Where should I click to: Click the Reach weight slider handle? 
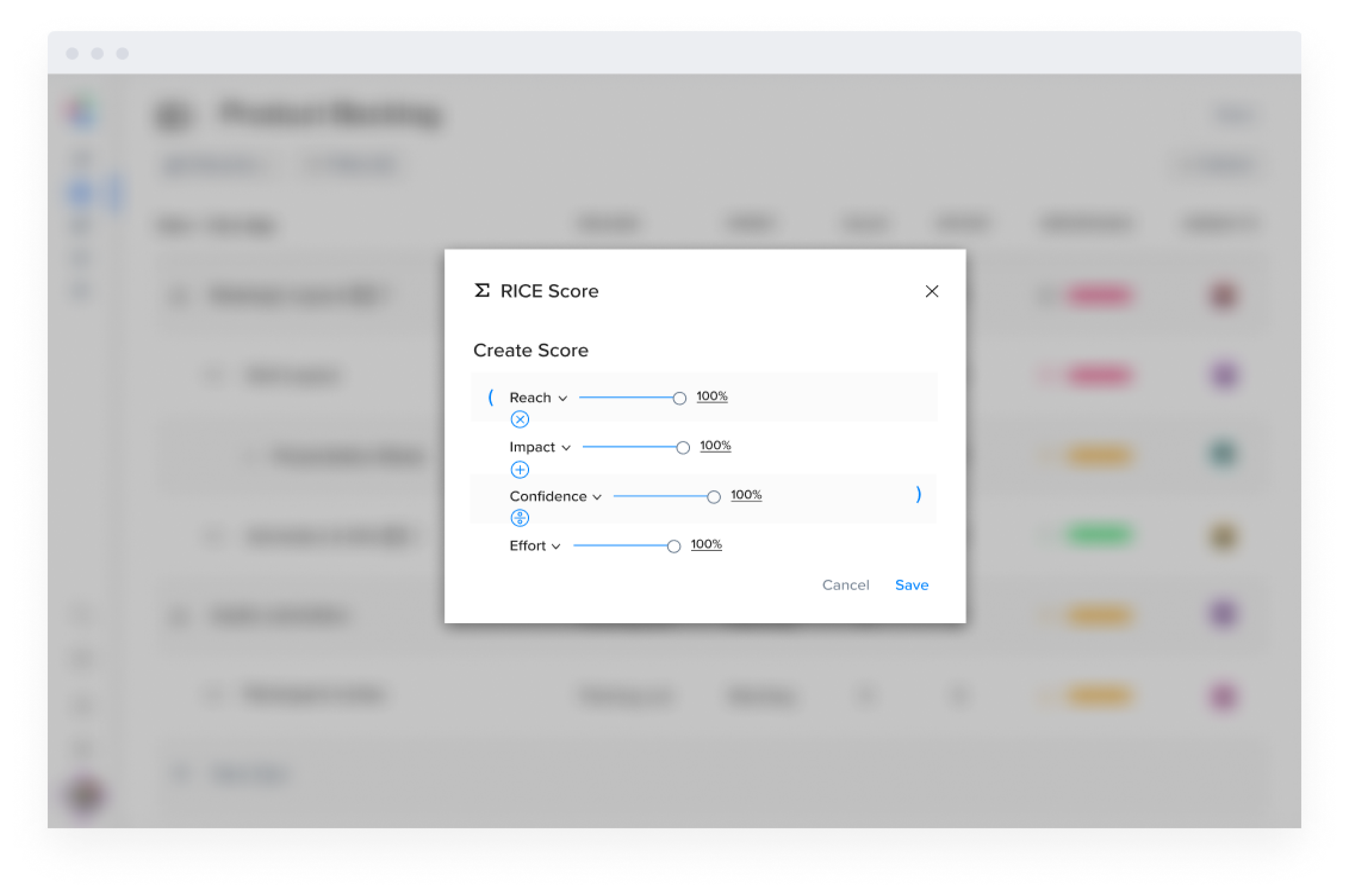679,398
